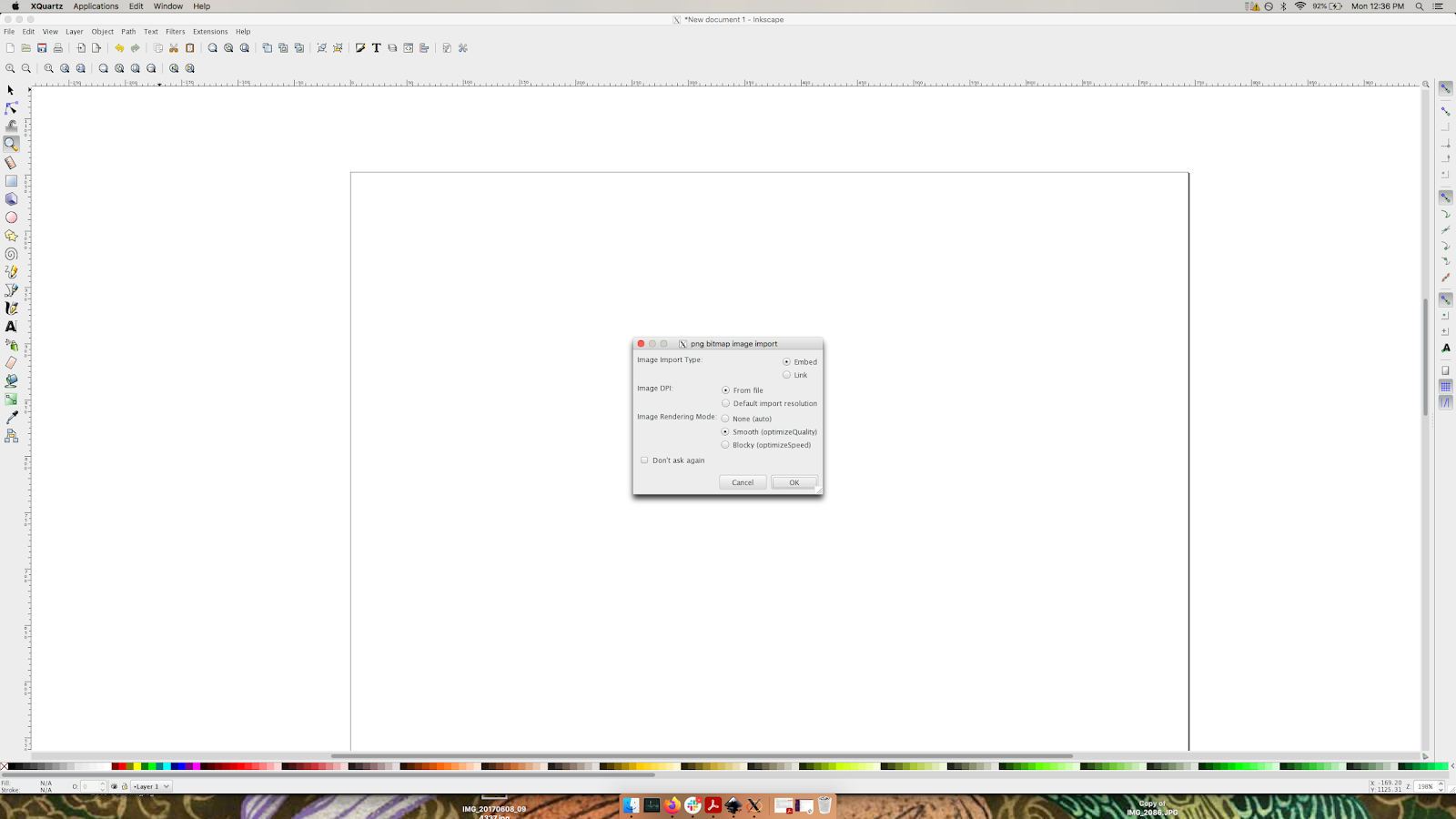Open the Extensions menu
This screenshot has width=1456, height=819.
point(210,31)
